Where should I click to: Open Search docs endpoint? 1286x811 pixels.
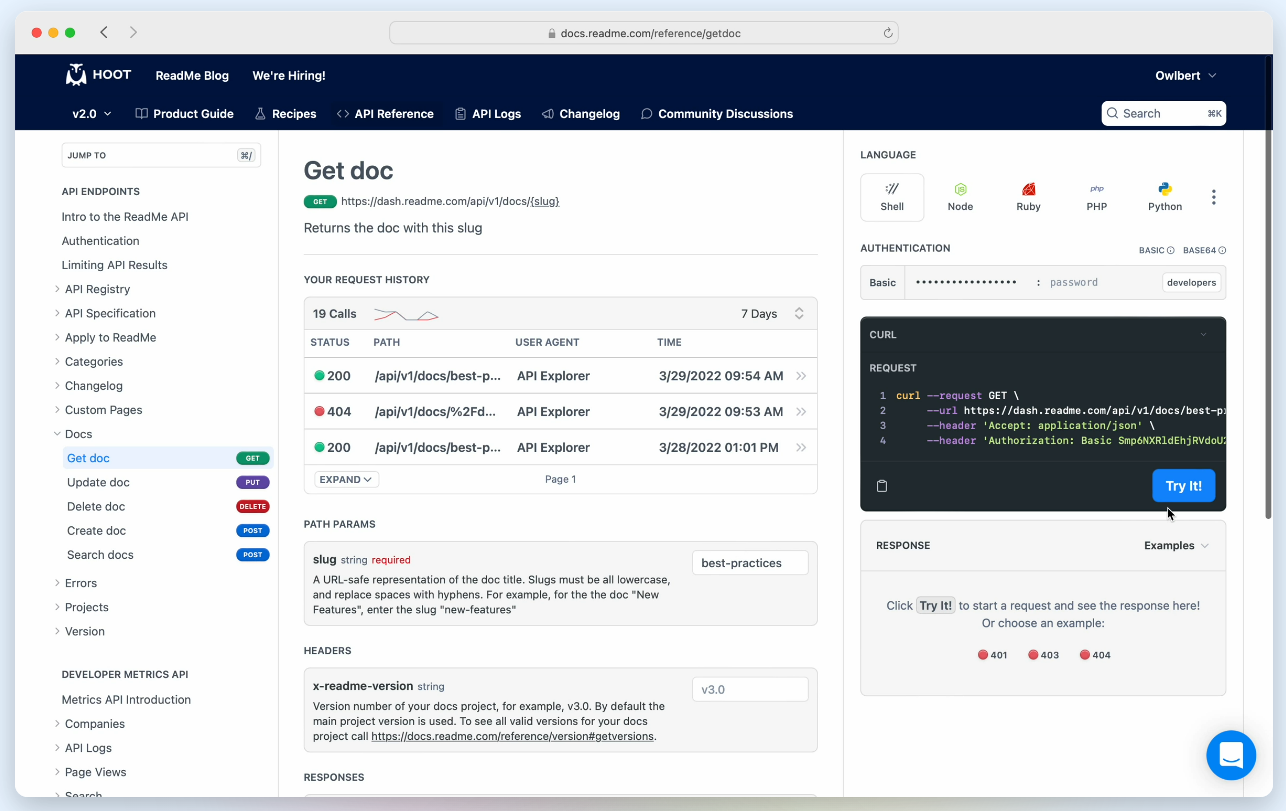pyautogui.click(x=166, y=555)
